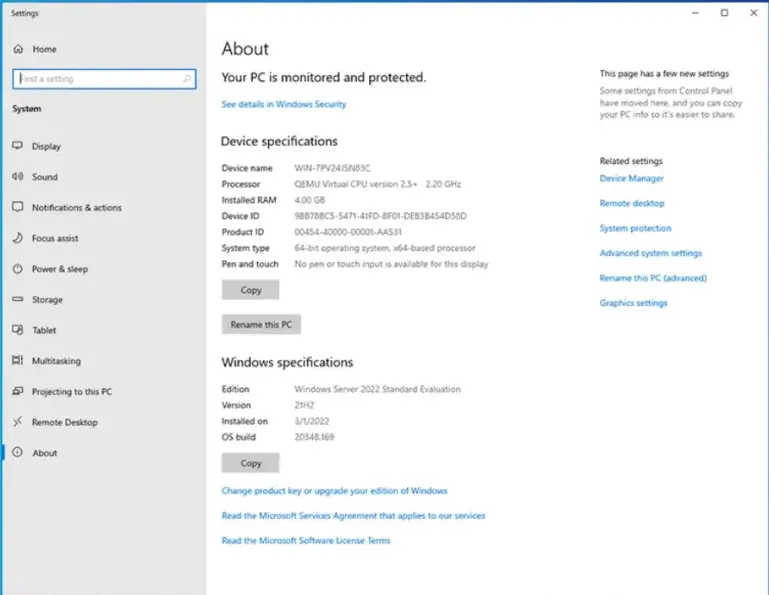The height and width of the screenshot is (595, 769).
Task: Click device name WIN-7PV24JSN83C value
Action: tap(333, 168)
